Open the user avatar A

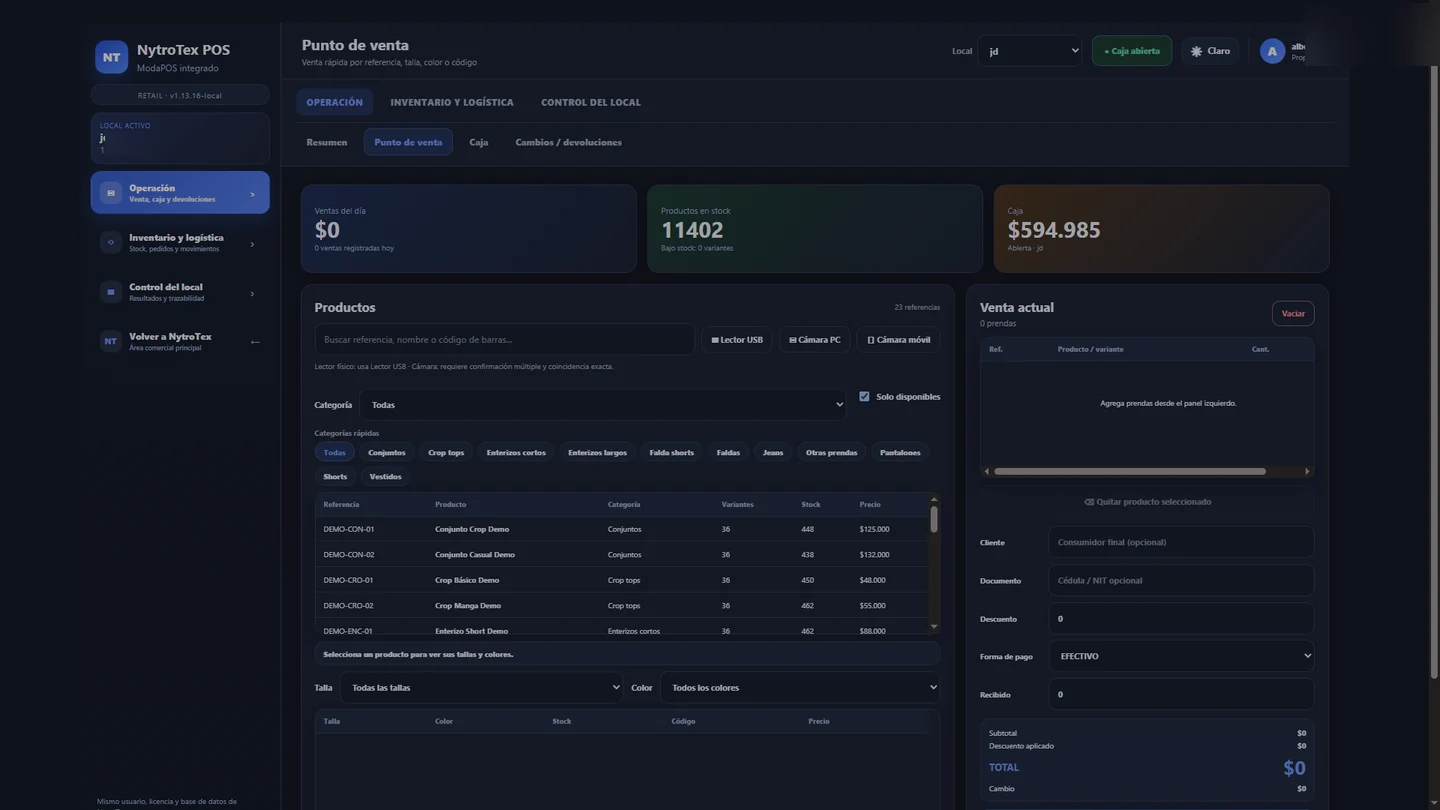(x=1272, y=51)
